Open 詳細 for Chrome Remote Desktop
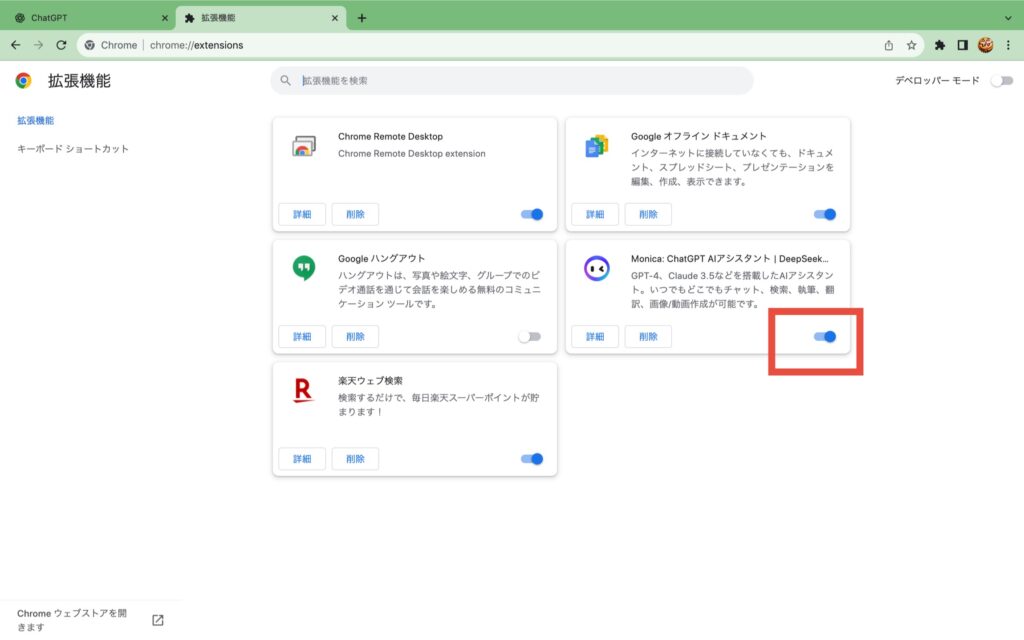Viewport: 1024px width, 640px height. click(x=302, y=214)
